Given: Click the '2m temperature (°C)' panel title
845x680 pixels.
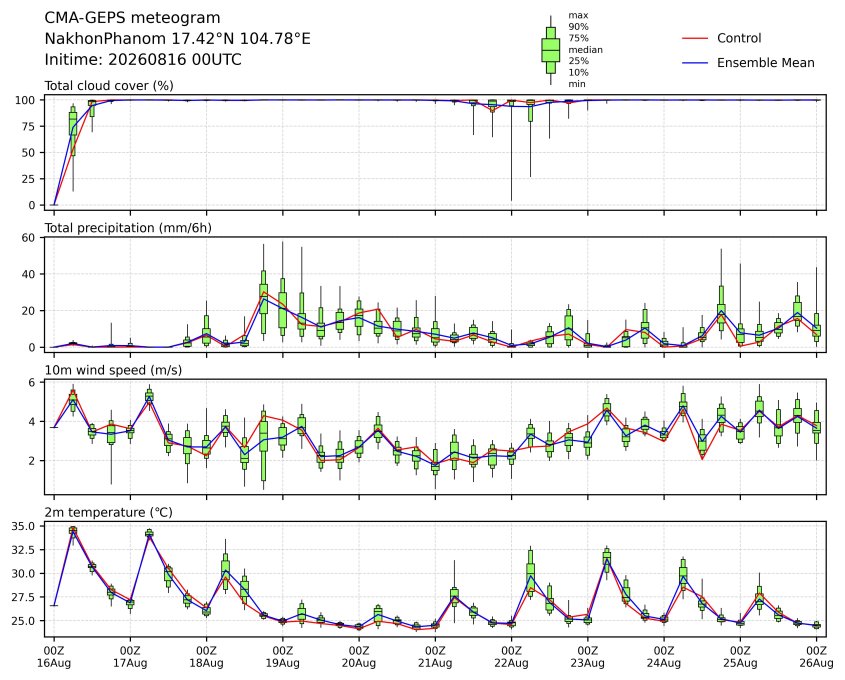Looking at the screenshot, I should (x=108, y=512).
